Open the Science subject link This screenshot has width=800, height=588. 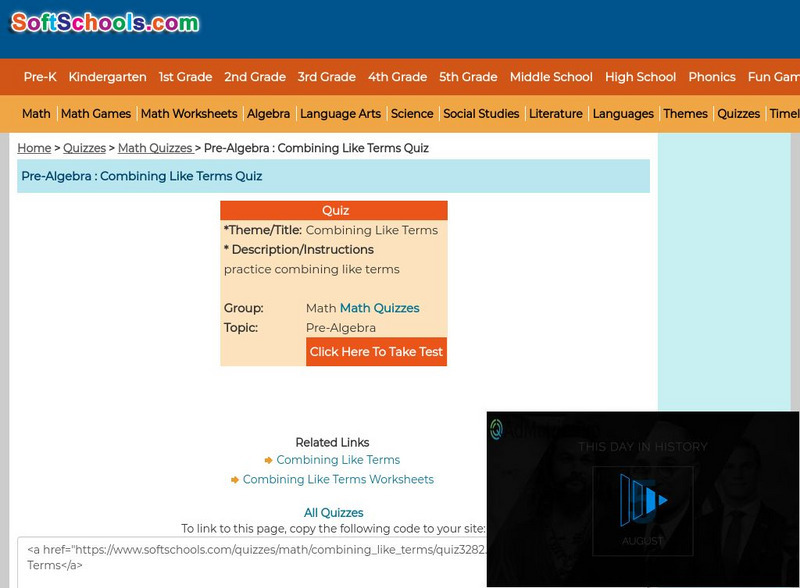coord(412,114)
